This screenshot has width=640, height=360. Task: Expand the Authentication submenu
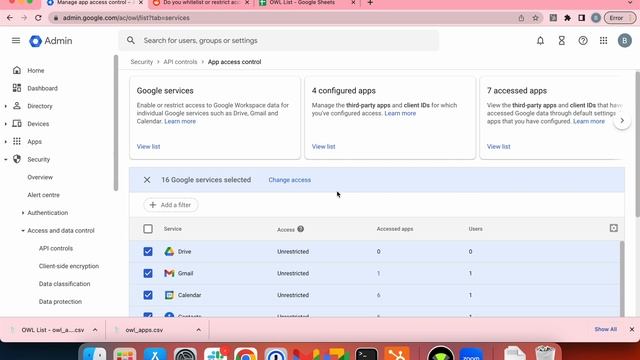point(23,213)
